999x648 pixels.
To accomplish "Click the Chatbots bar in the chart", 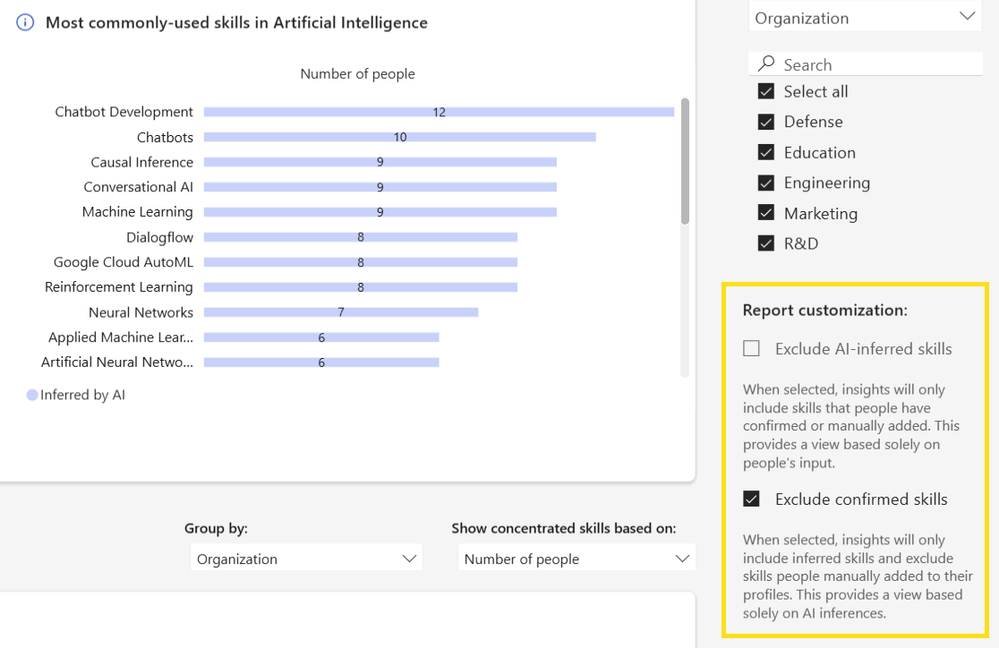I will [399, 137].
